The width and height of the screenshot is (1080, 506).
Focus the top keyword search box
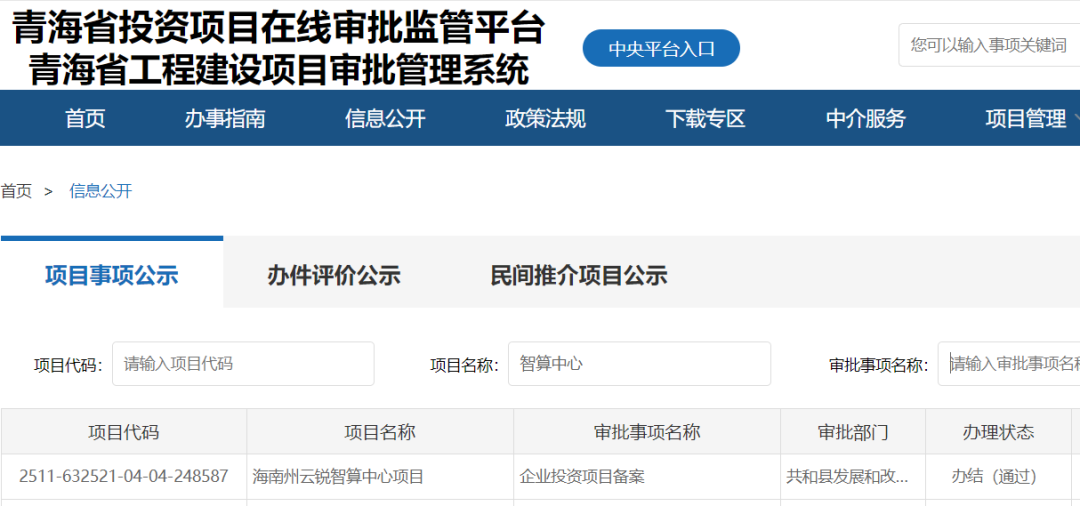[x=988, y=45]
